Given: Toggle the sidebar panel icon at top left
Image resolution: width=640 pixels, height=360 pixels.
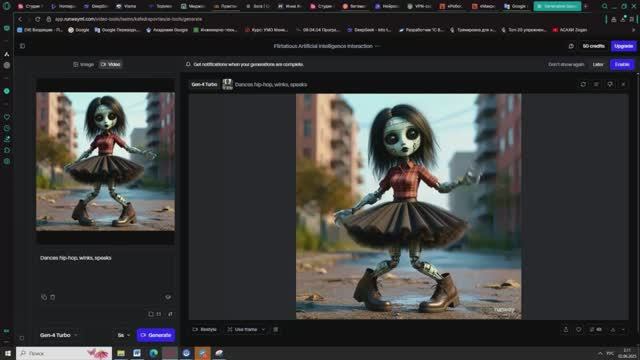Looking at the screenshot, I should click(x=22, y=46).
